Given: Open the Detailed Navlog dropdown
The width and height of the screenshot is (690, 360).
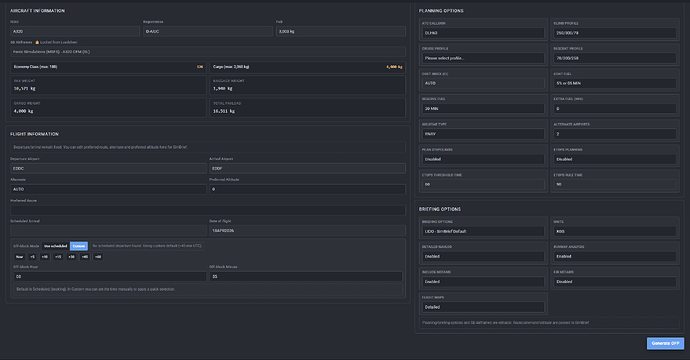Looking at the screenshot, I should click(483, 256).
